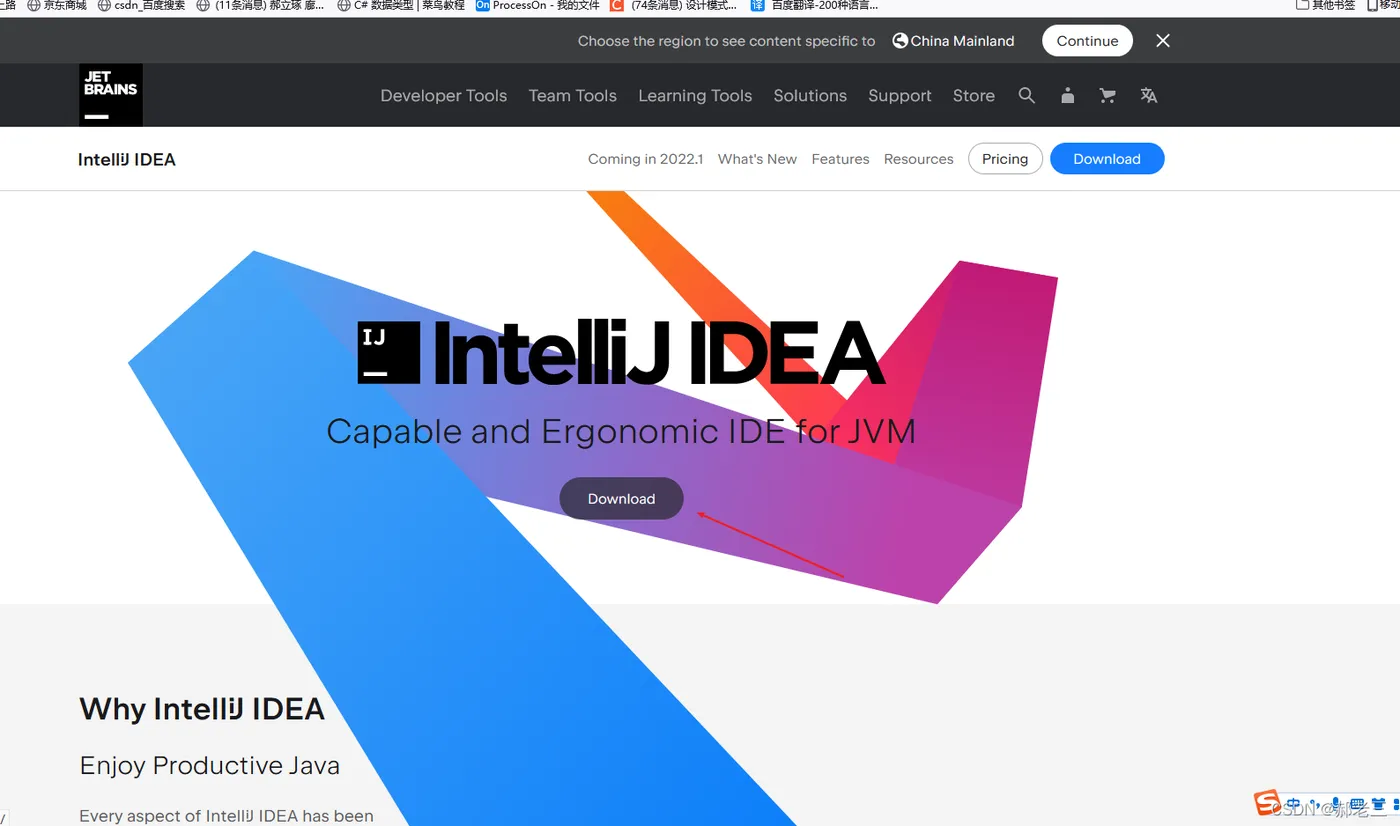The width and height of the screenshot is (1400, 826).
Task: Click the IntelliJ IDEA product name in sub-navigation
Action: click(x=127, y=160)
